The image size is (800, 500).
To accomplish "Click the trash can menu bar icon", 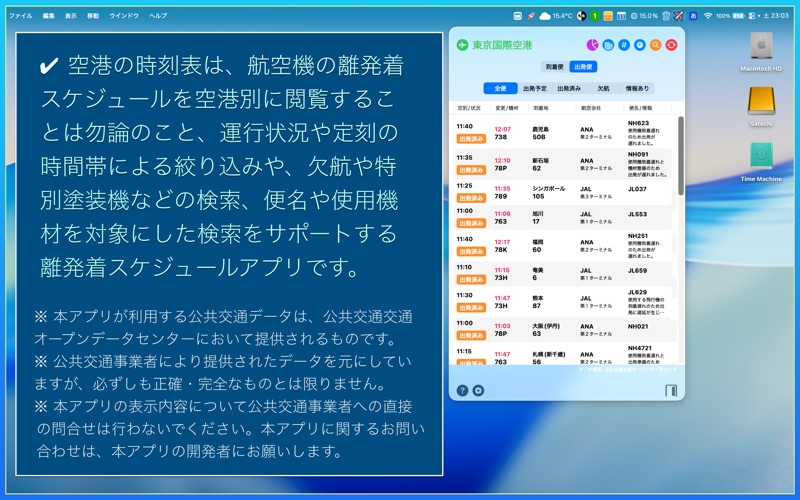I will [x=666, y=16].
